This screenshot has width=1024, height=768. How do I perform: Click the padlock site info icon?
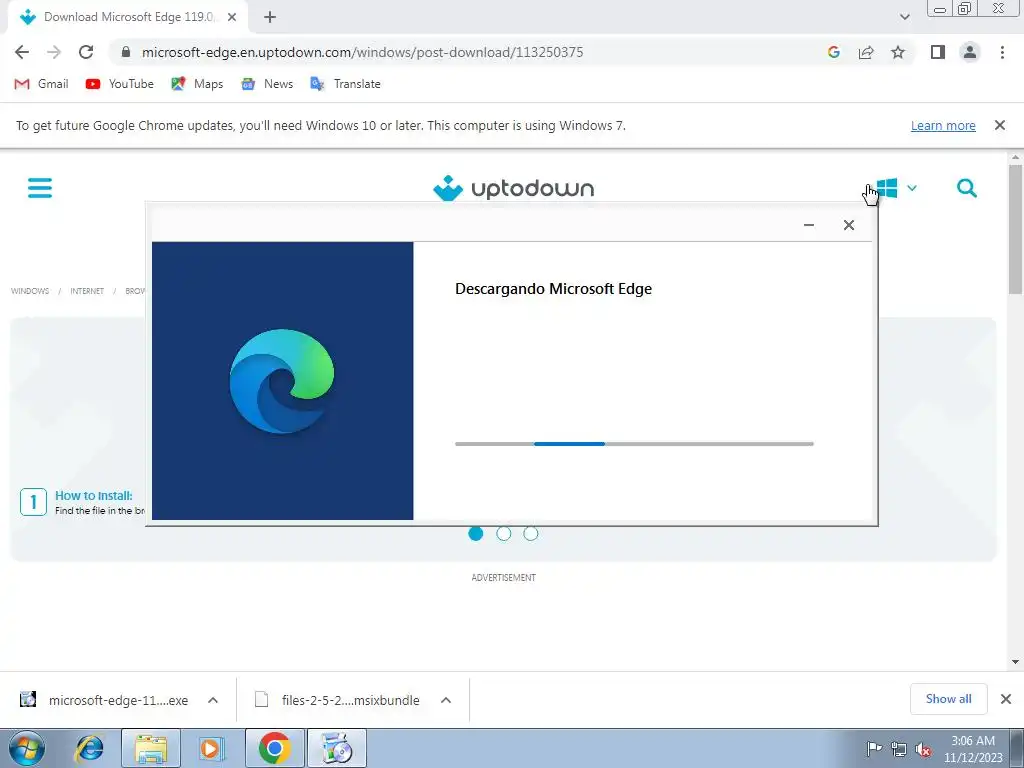(x=126, y=52)
